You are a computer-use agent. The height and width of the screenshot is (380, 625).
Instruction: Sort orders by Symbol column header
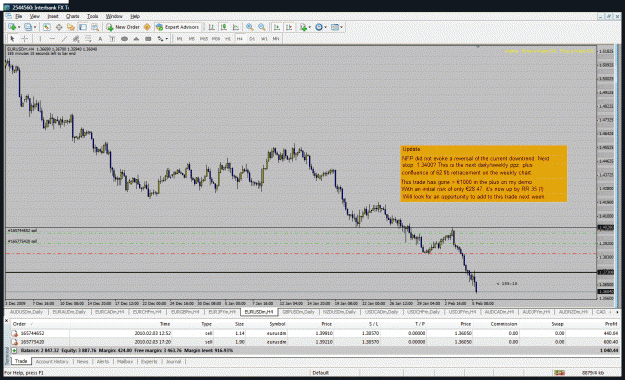(277, 324)
